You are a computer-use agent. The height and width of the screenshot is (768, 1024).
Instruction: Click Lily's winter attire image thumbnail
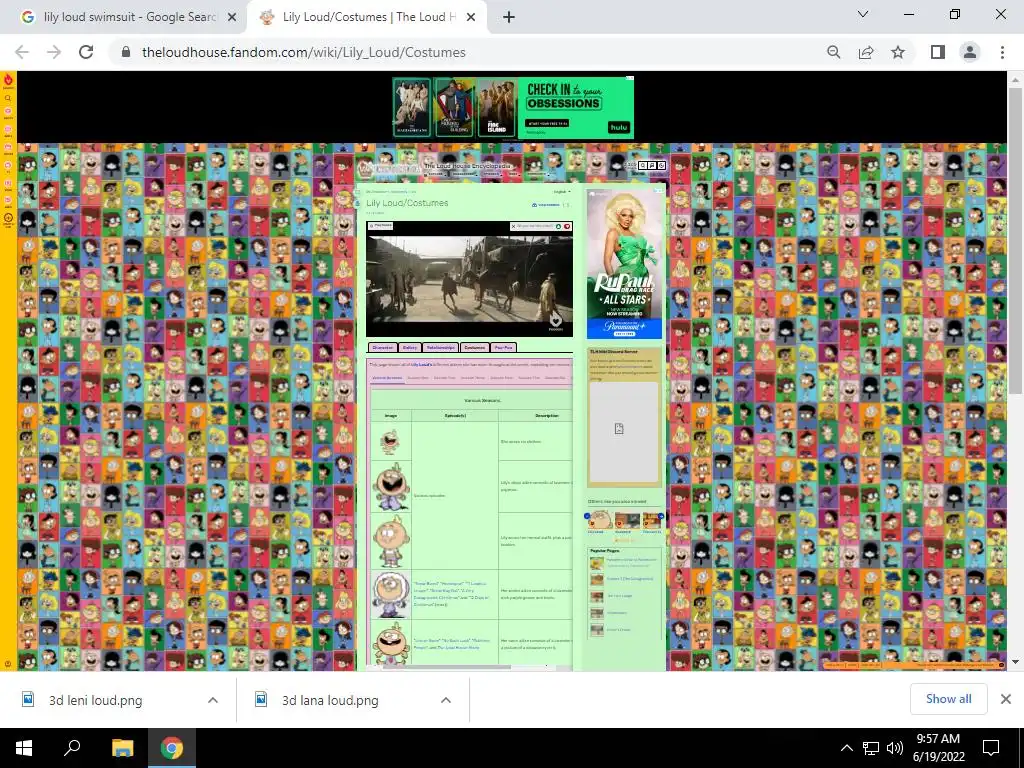click(391, 595)
